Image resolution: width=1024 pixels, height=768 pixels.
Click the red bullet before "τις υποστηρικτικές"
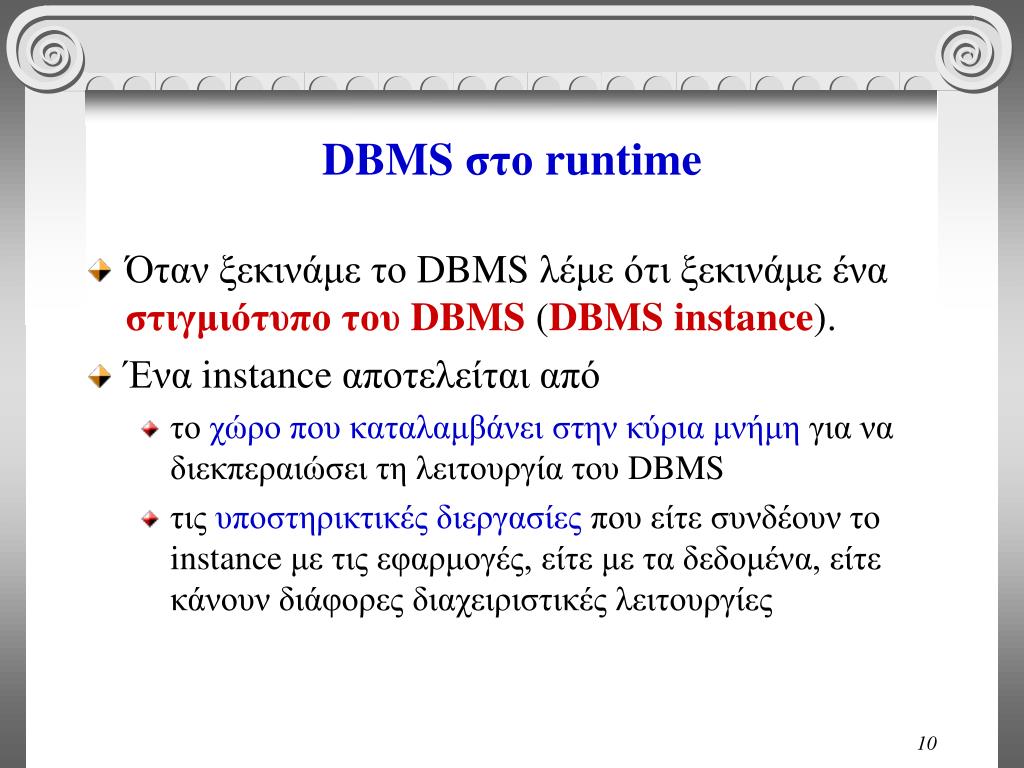[150, 519]
